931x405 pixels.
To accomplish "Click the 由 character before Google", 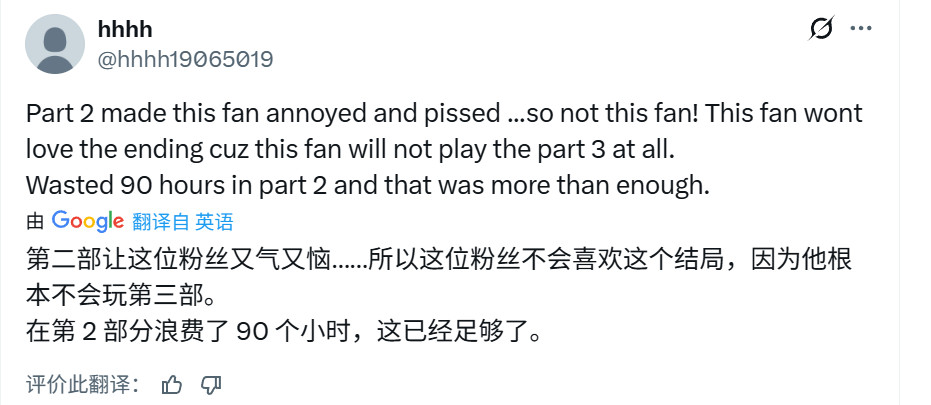I will [x=36, y=222].
